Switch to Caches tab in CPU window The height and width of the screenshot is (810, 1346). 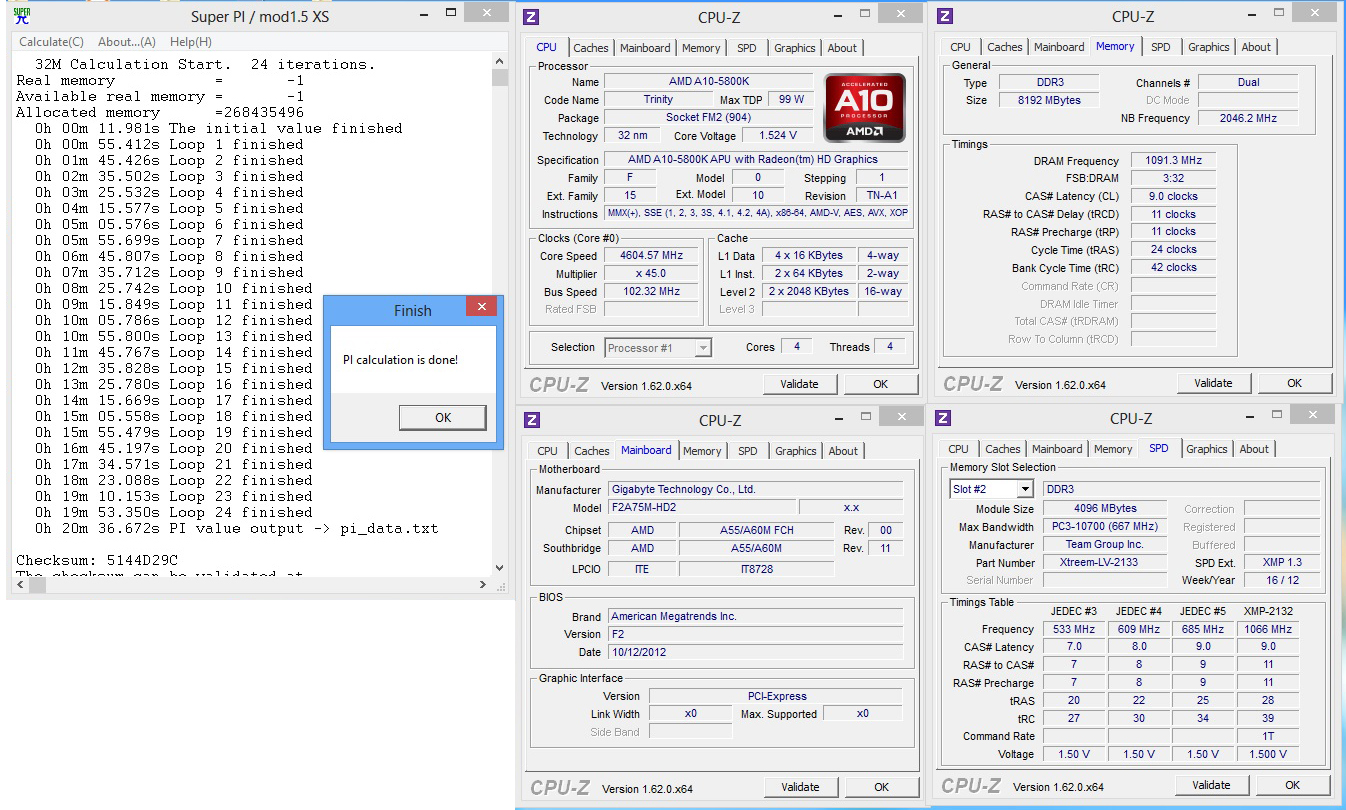coord(591,48)
